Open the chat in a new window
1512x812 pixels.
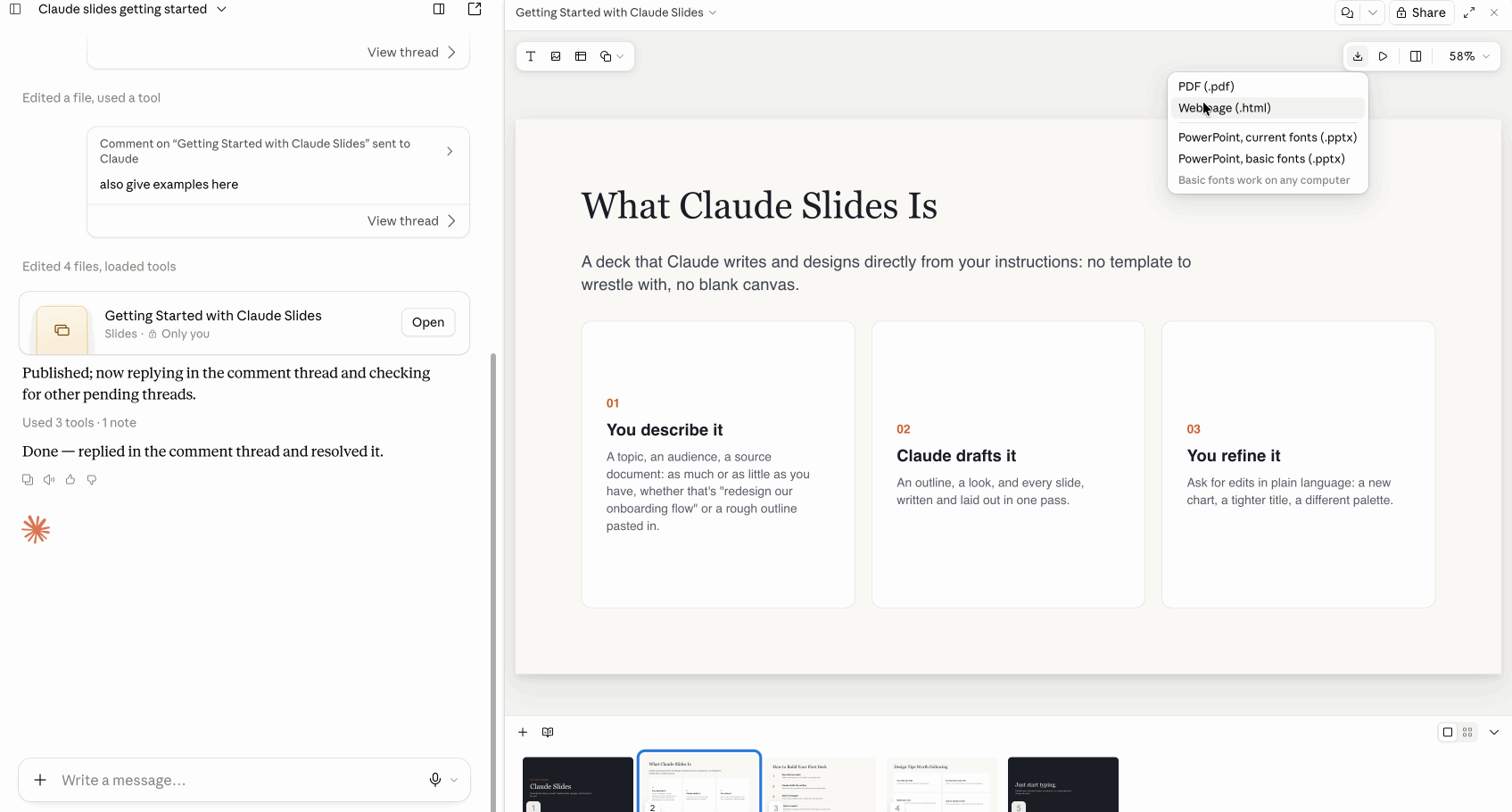(475, 9)
